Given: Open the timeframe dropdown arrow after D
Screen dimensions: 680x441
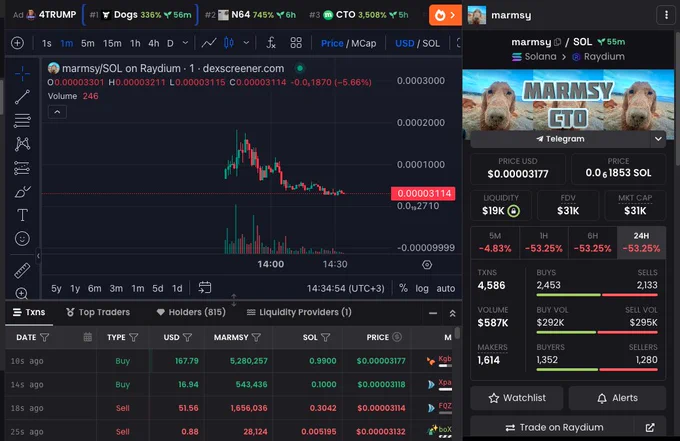Looking at the screenshot, I should (185, 43).
